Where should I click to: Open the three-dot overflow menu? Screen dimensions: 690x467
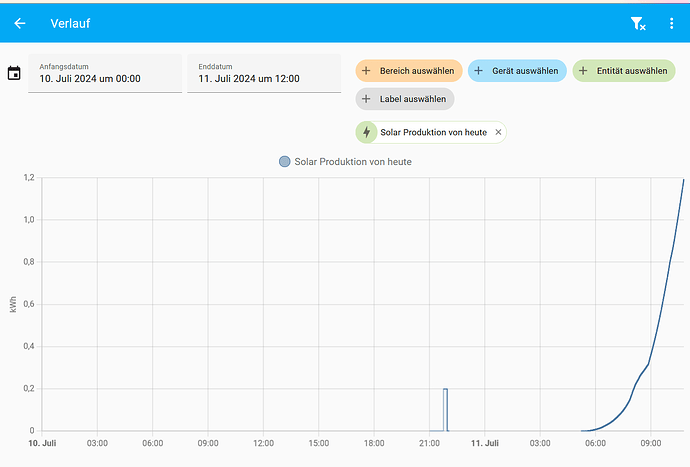(x=671, y=23)
